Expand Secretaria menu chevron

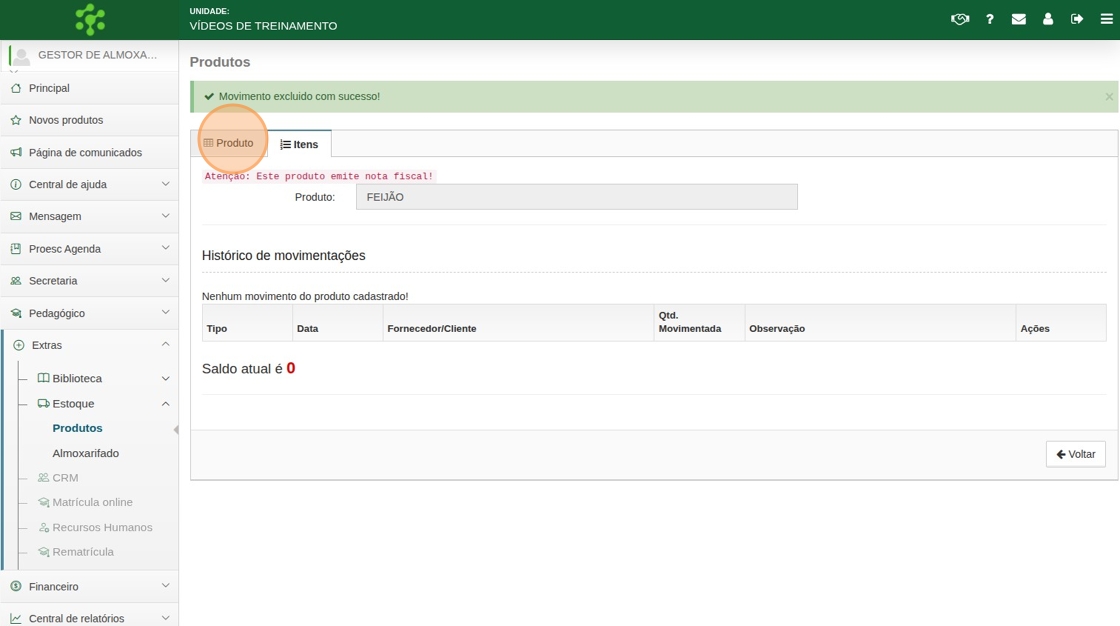[x=165, y=280]
